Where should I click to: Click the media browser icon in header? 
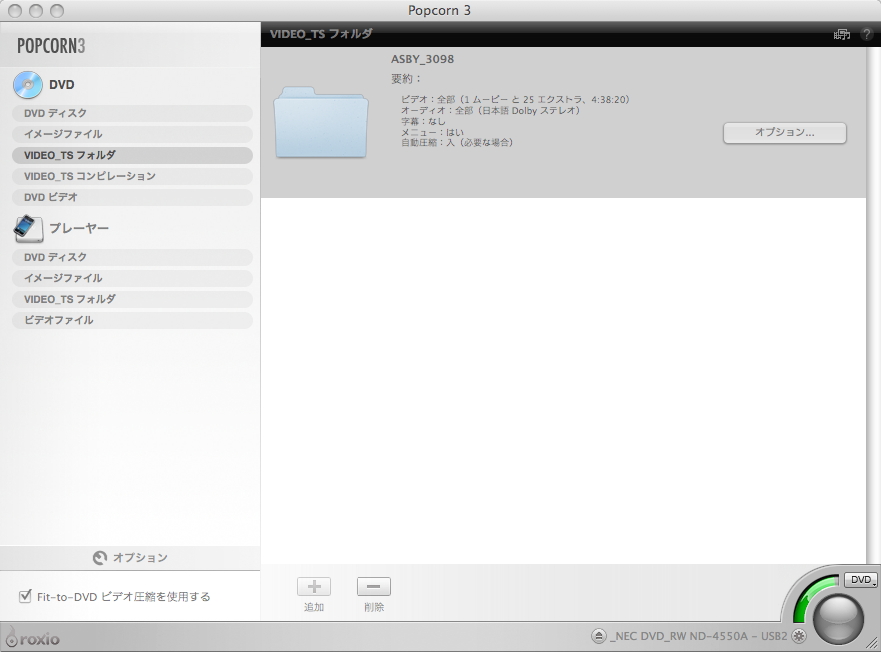click(x=841, y=34)
